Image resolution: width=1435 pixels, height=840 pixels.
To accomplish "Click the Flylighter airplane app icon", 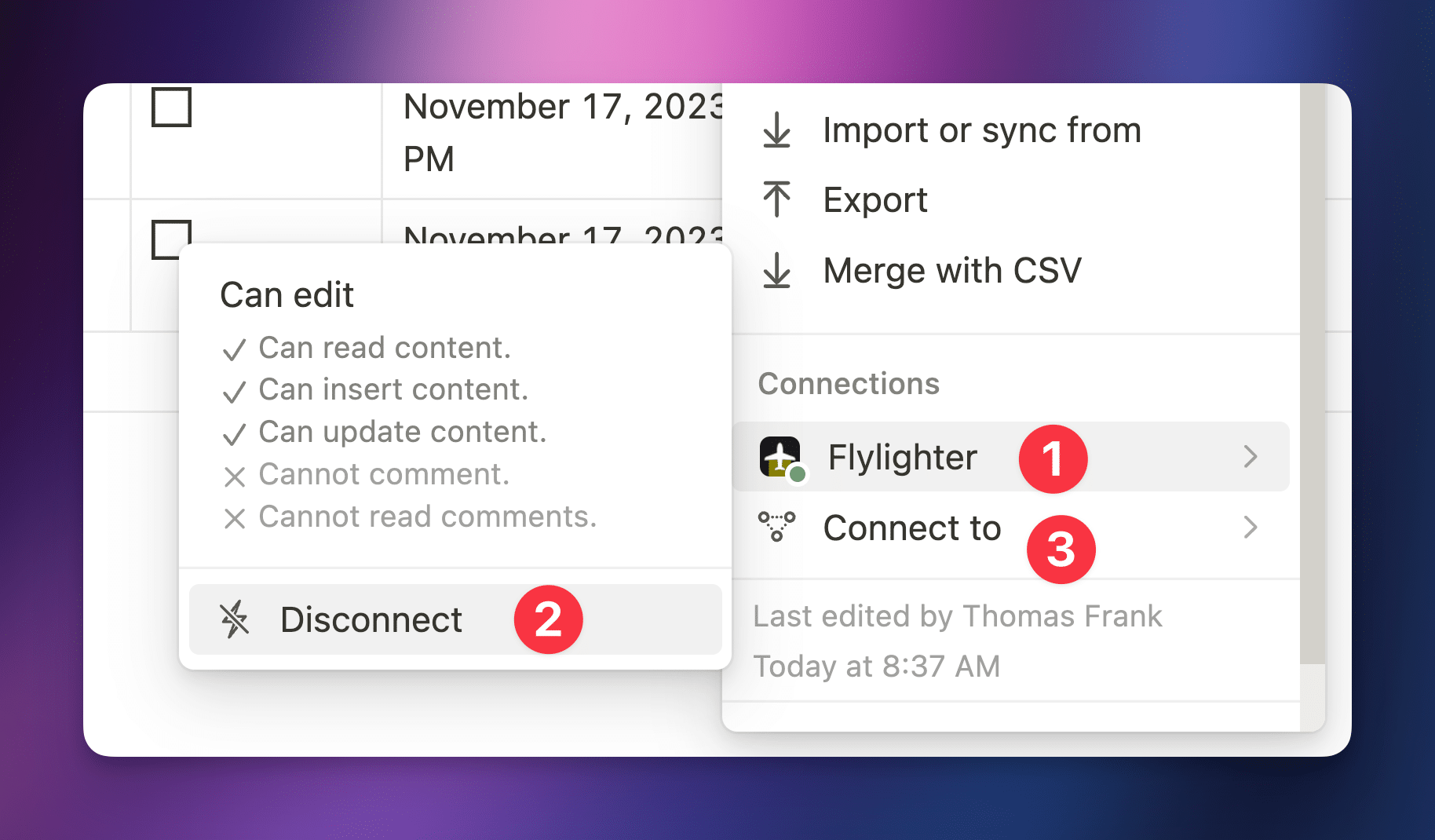I will click(780, 457).
